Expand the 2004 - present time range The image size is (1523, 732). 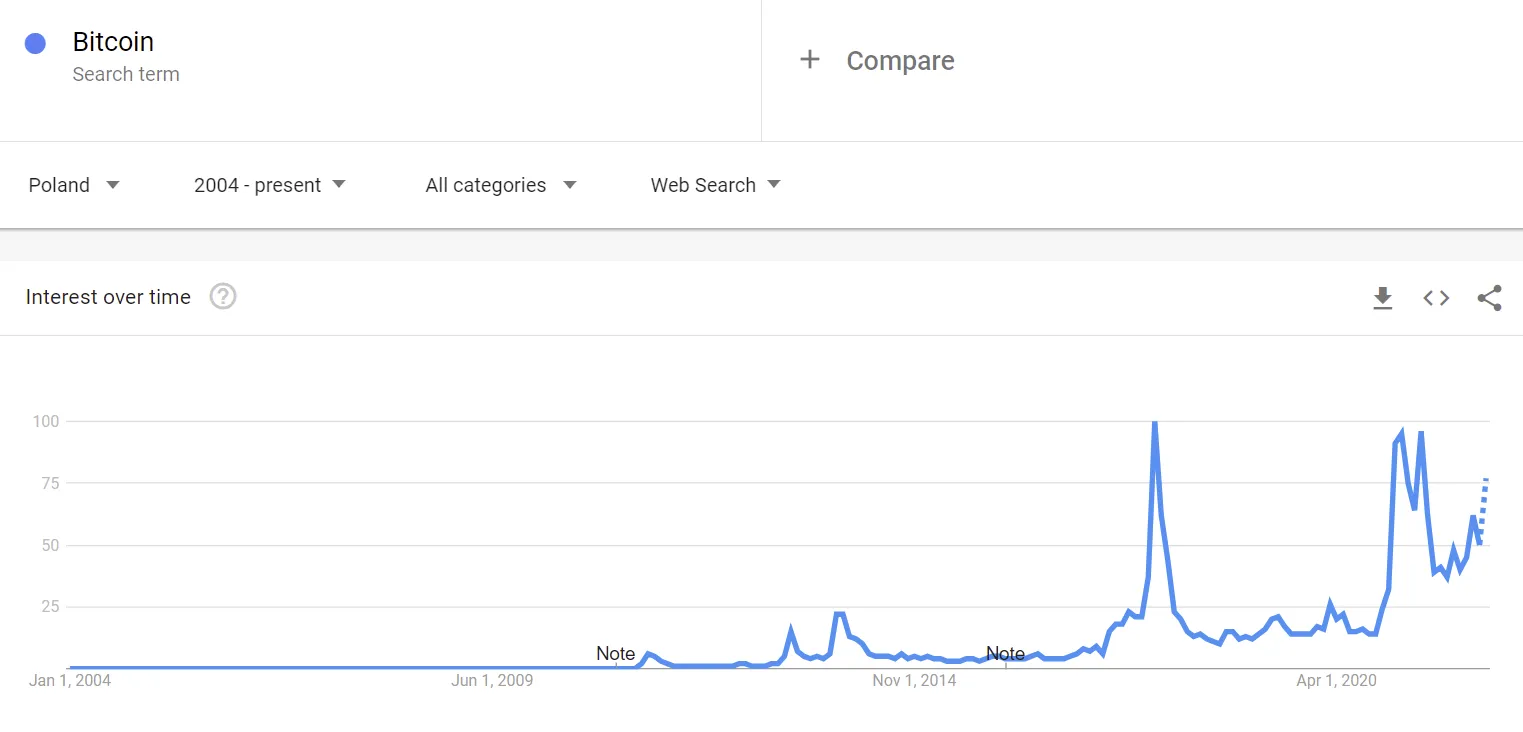(x=270, y=185)
